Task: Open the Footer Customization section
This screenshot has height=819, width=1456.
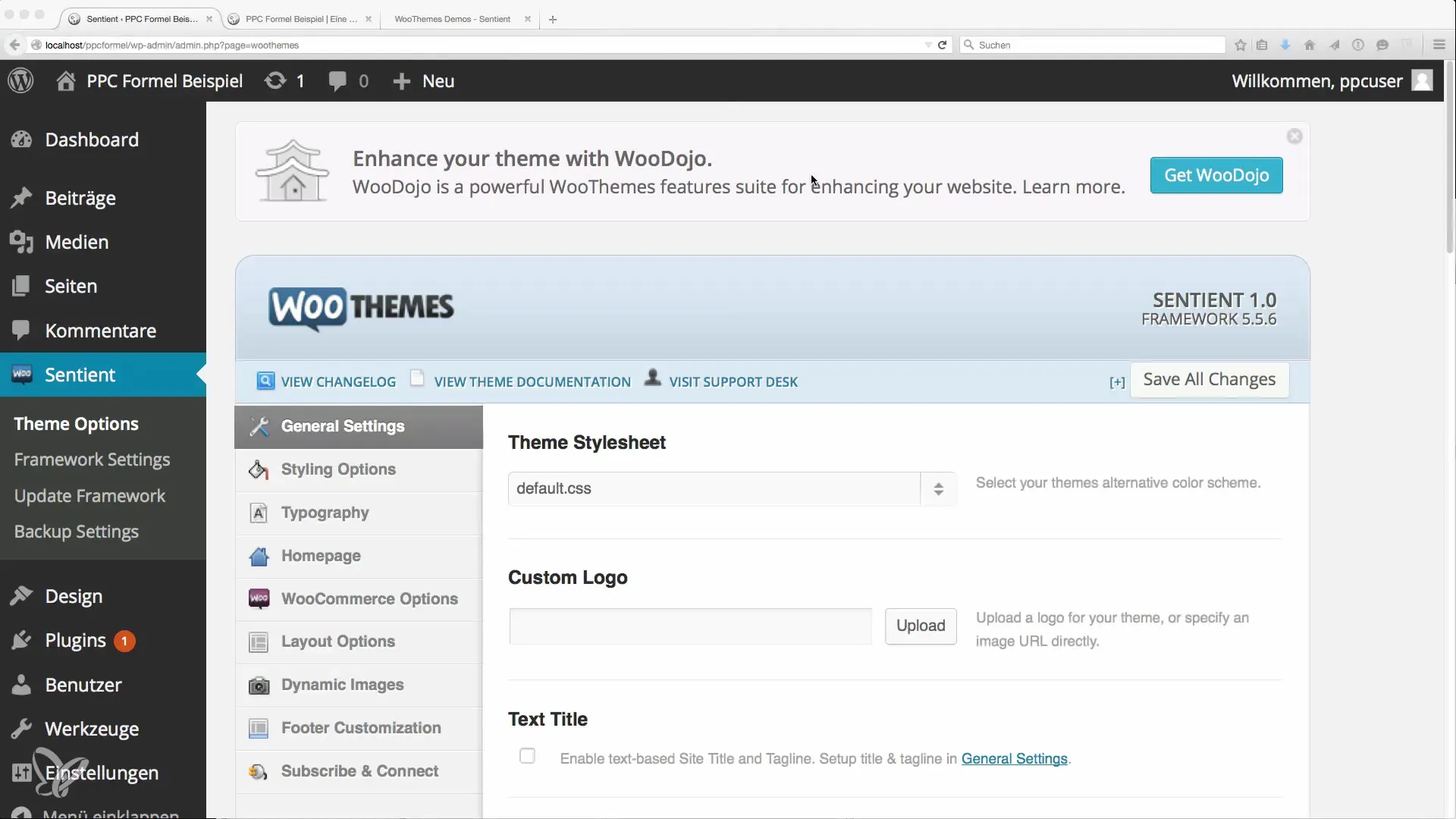Action: coord(359,728)
